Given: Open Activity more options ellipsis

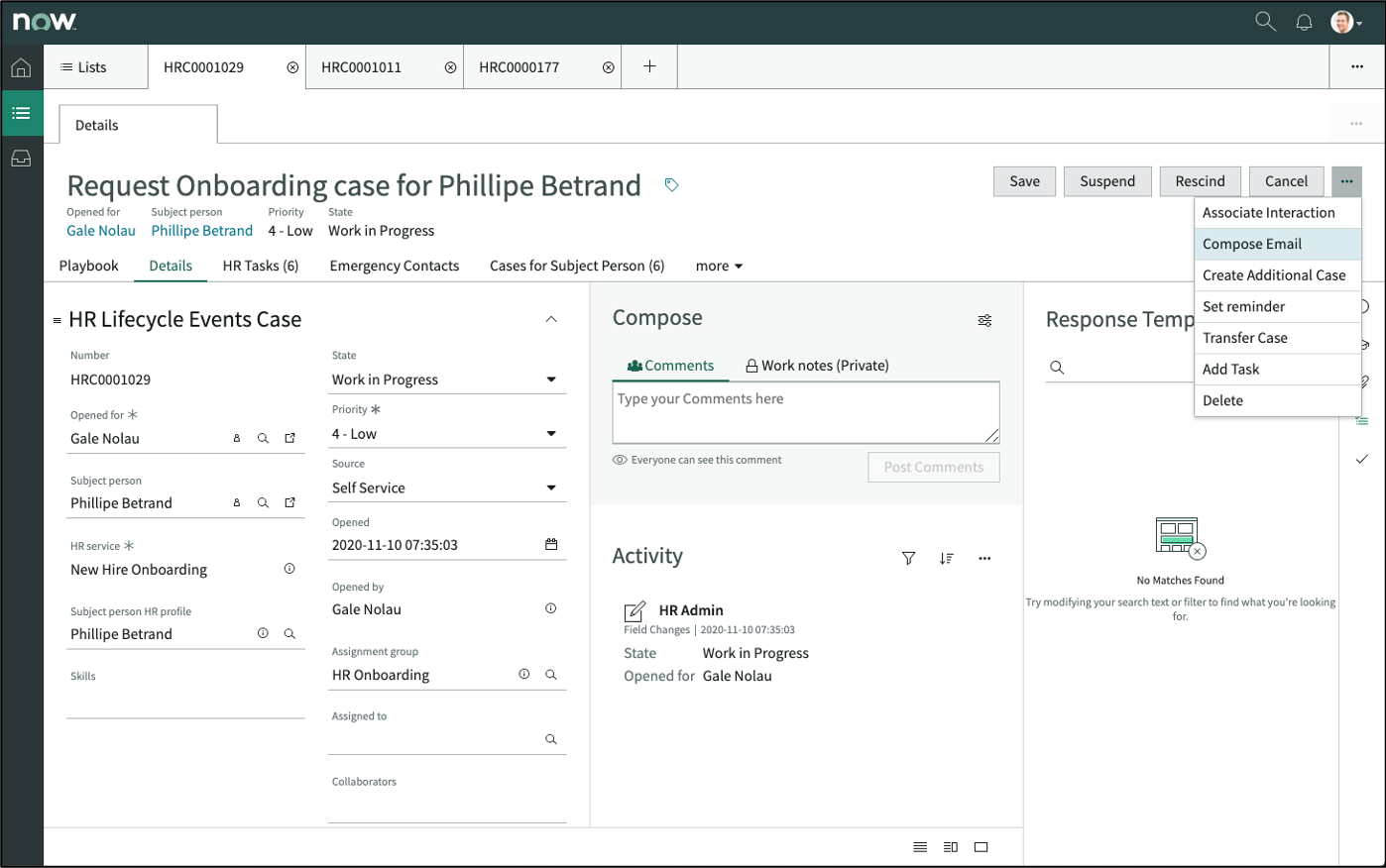Looking at the screenshot, I should pos(984,558).
